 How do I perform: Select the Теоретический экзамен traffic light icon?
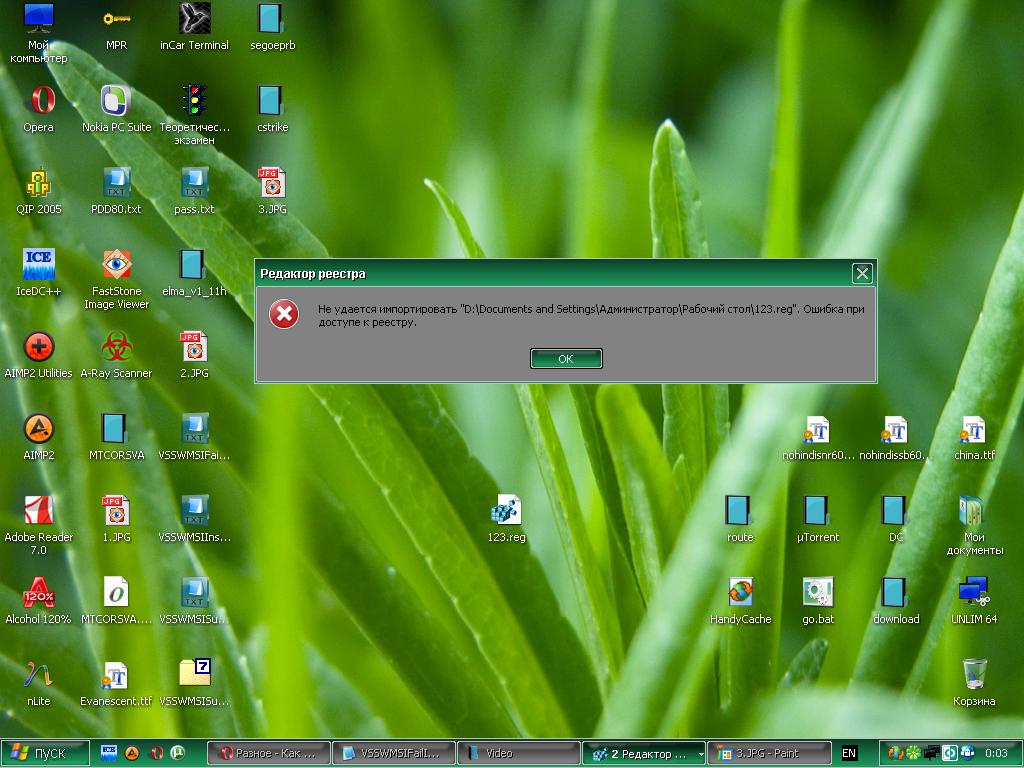point(194,115)
